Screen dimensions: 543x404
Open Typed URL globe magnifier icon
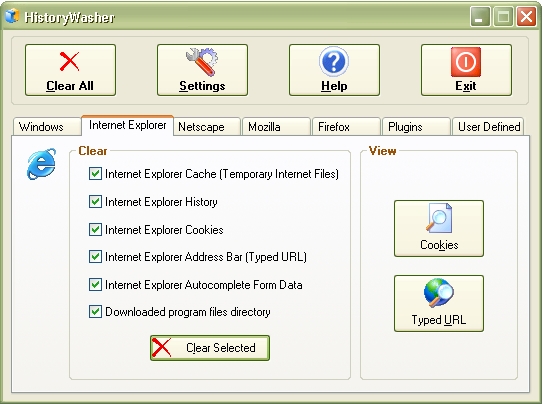tap(439, 293)
